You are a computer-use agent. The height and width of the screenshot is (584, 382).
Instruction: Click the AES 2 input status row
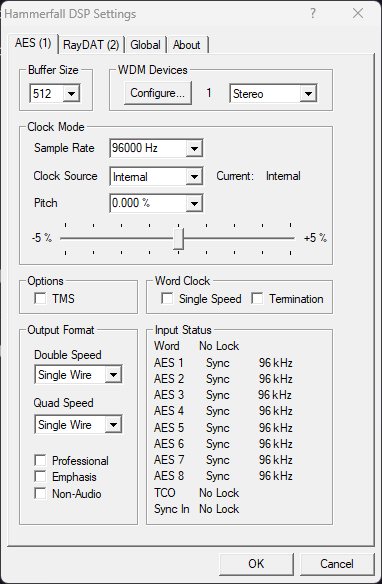click(x=223, y=379)
